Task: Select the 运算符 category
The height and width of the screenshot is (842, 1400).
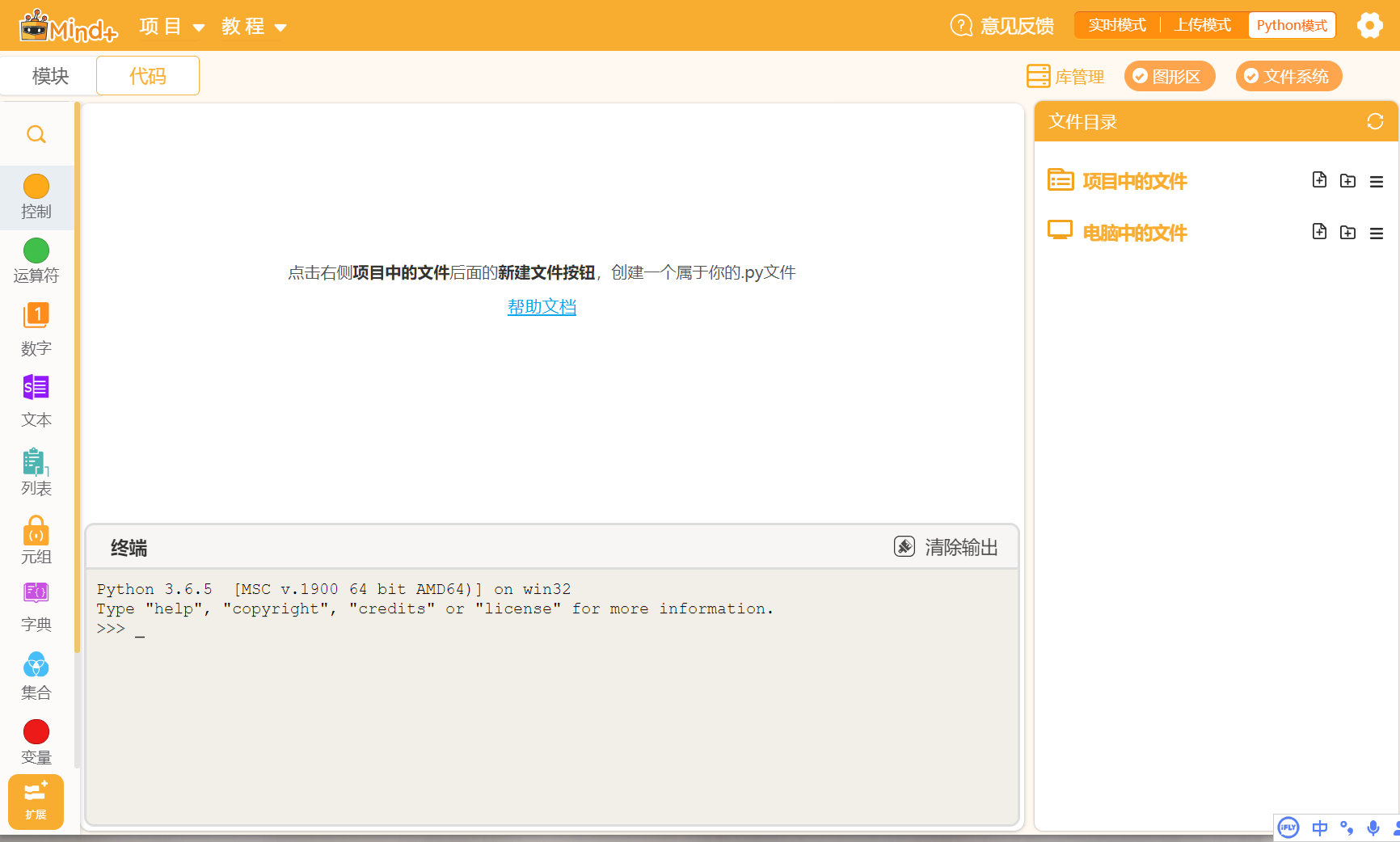Action: click(x=36, y=261)
